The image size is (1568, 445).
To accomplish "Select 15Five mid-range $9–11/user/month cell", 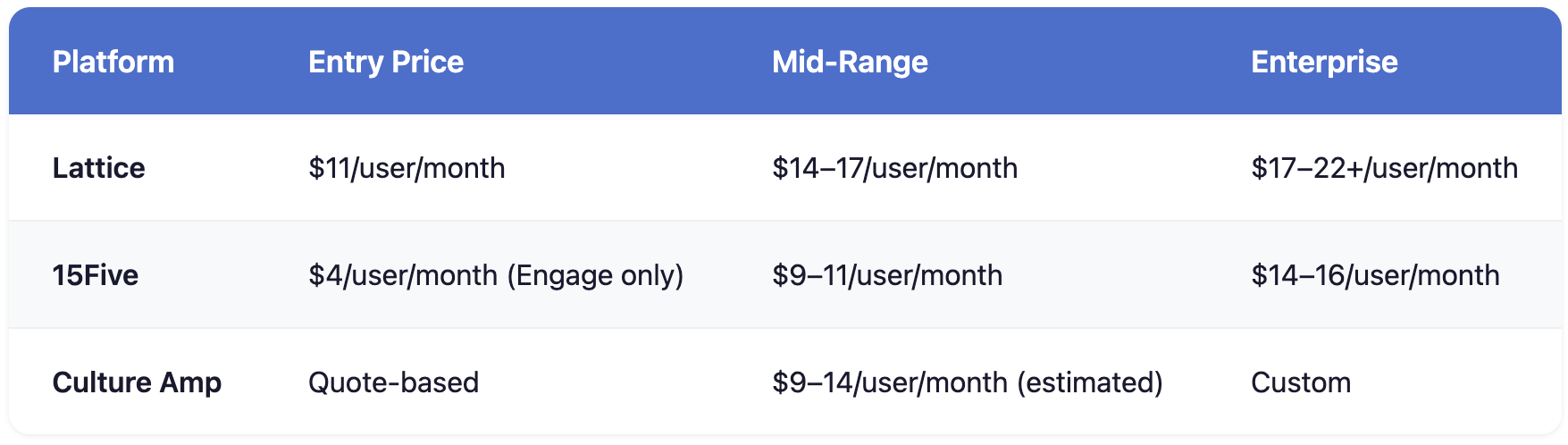I will (x=887, y=275).
